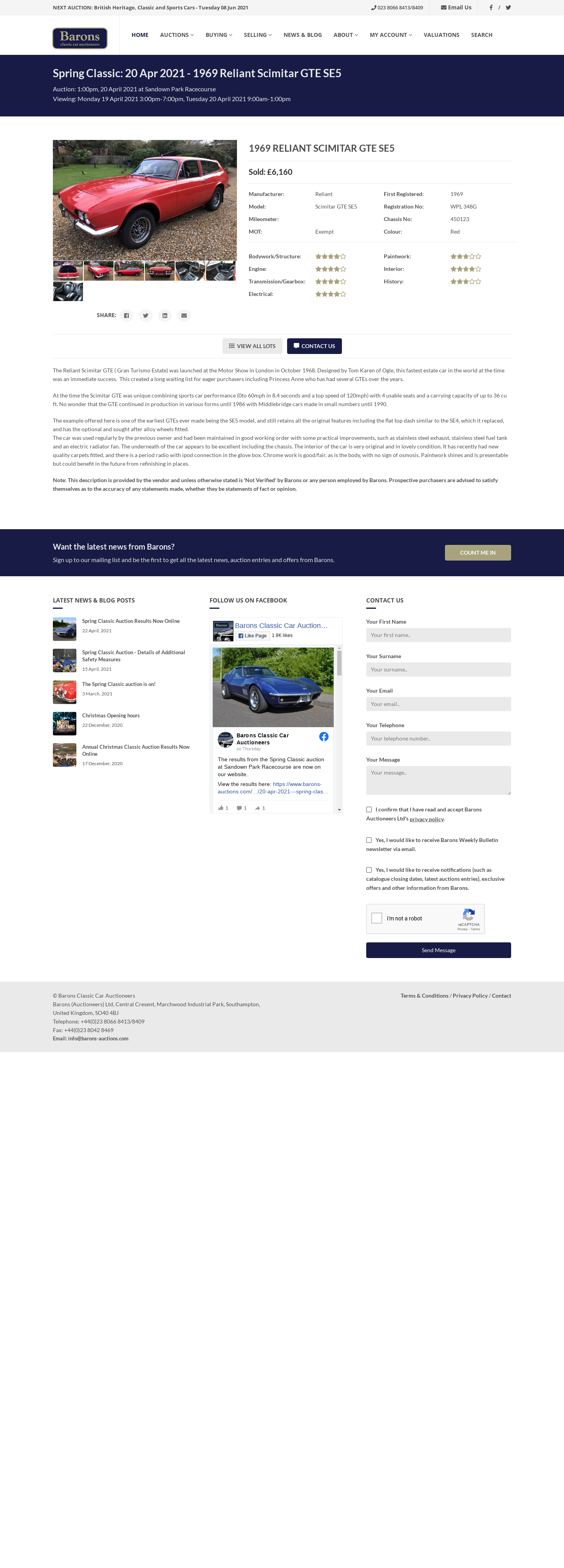Open Terms & Conditions in the footer
Viewport: 564px width, 1568px height.
[424, 996]
